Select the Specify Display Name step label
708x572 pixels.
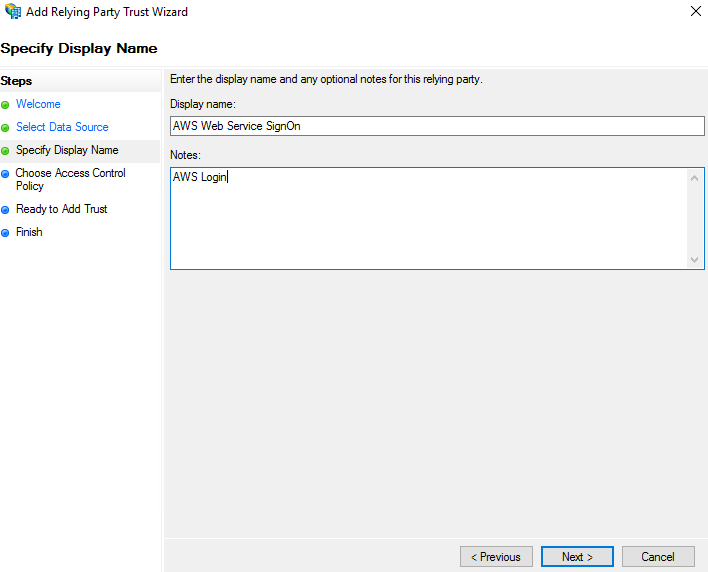[x=67, y=150]
